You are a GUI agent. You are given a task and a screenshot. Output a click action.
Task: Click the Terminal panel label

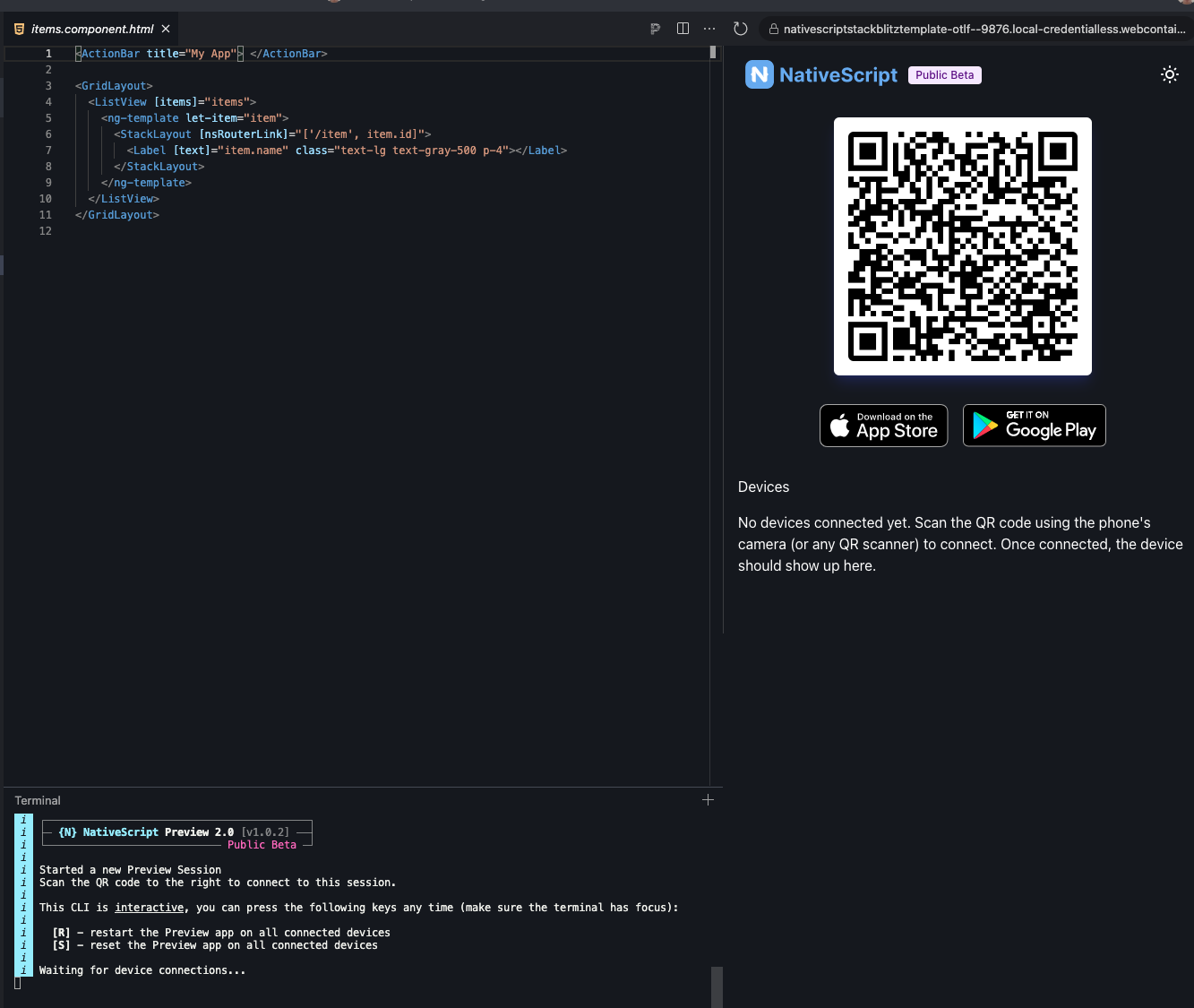pos(38,801)
